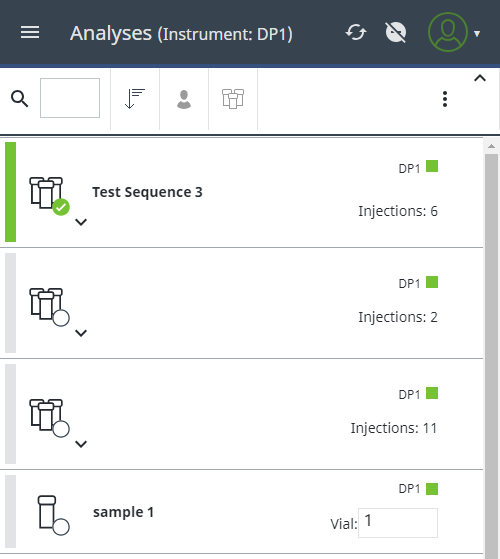The width and height of the screenshot is (500, 559).
Task: Click the scrollbar up arrow
Action: pyautogui.click(x=491, y=146)
